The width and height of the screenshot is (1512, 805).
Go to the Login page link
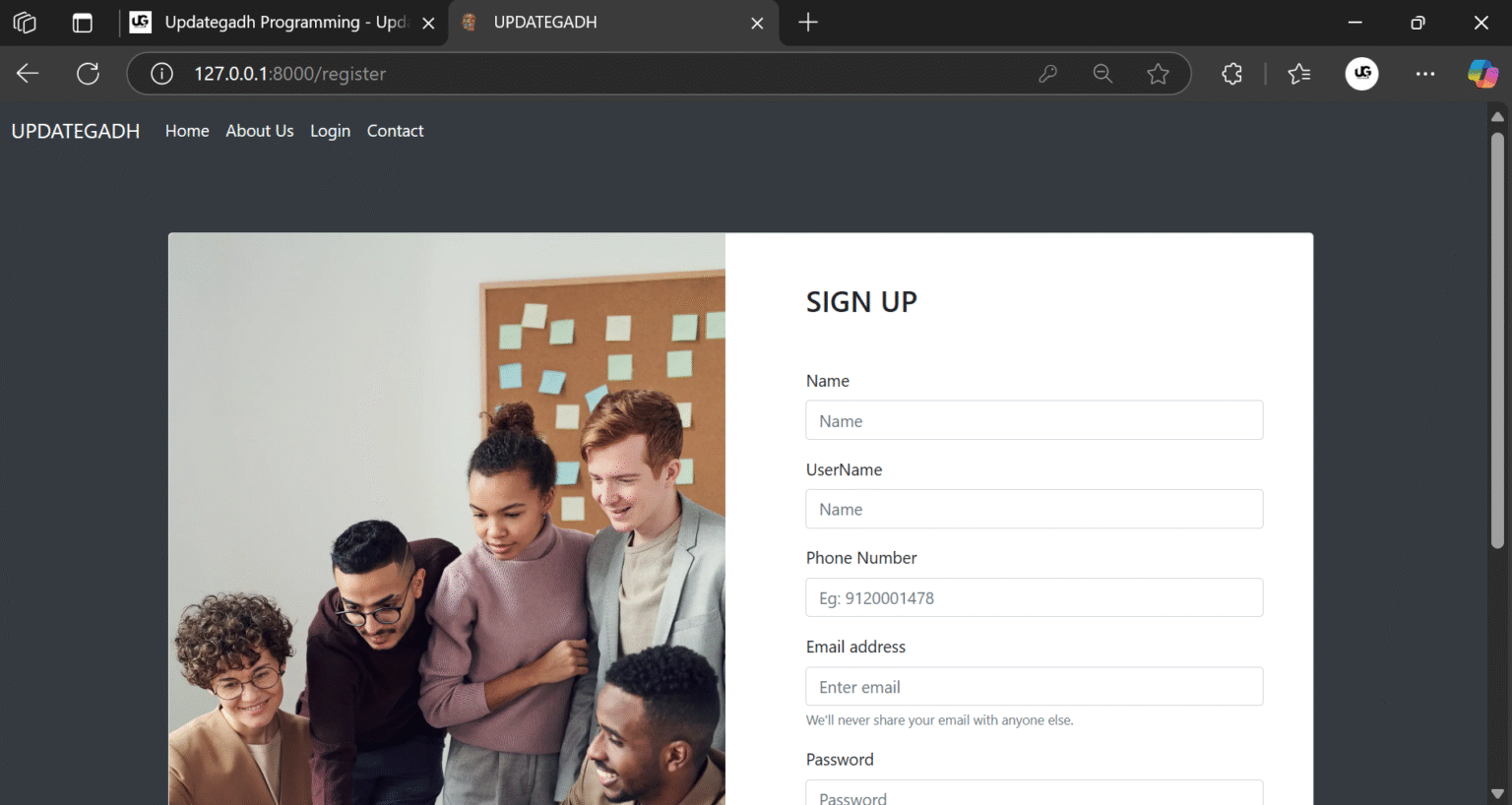click(330, 131)
